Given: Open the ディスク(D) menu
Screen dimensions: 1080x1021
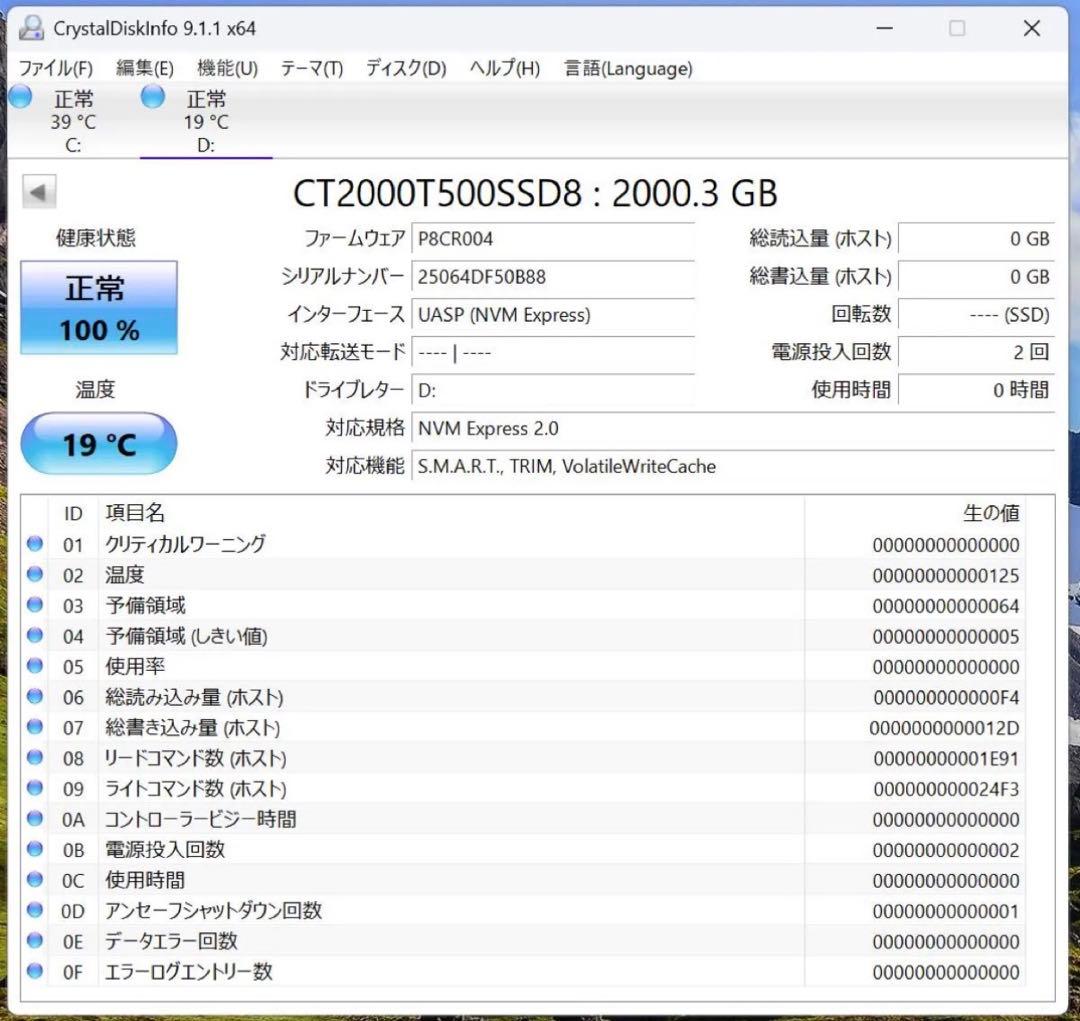Looking at the screenshot, I should 403,68.
